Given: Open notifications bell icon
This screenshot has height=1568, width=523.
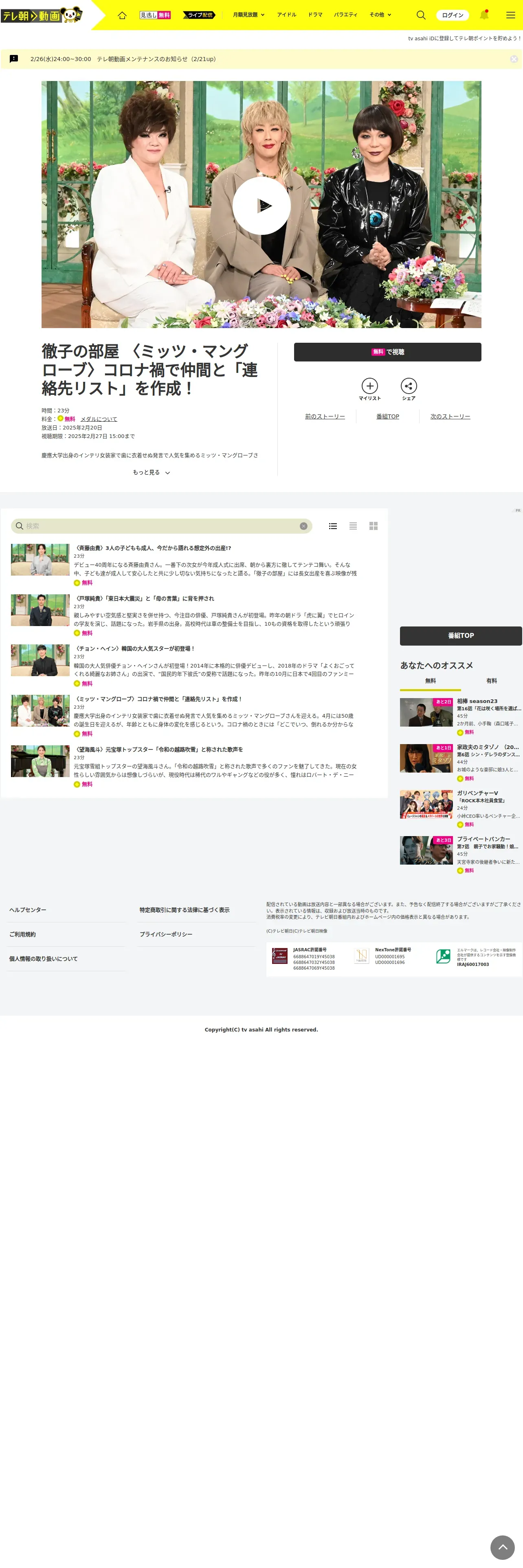Looking at the screenshot, I should (485, 15).
